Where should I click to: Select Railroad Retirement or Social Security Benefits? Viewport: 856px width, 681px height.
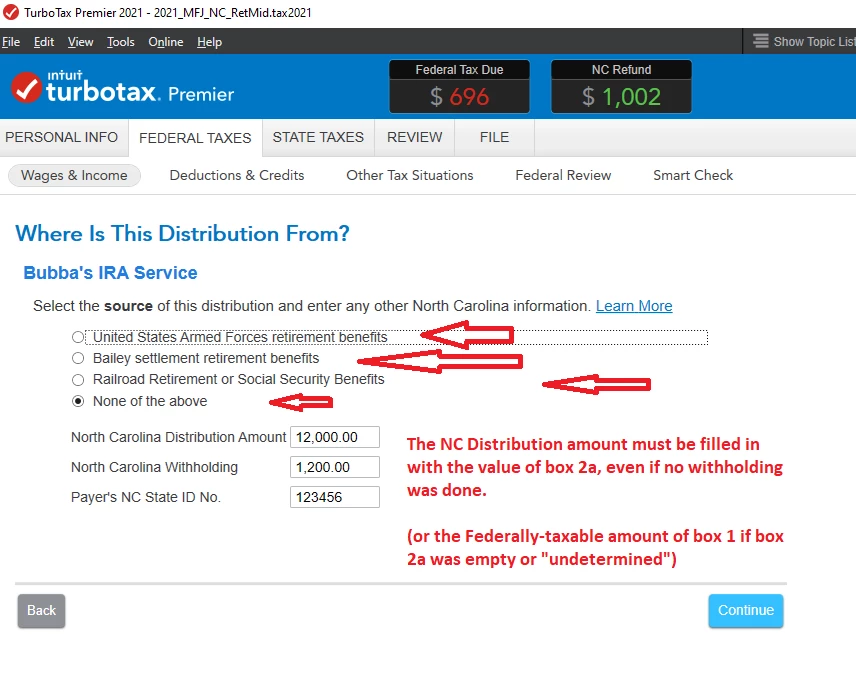click(x=78, y=380)
